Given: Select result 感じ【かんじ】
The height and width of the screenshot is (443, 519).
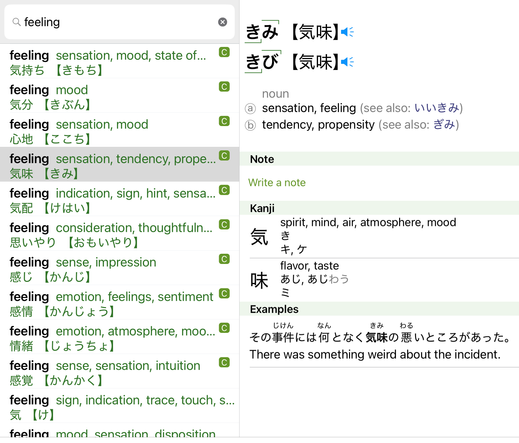Looking at the screenshot, I should [x=119, y=269].
